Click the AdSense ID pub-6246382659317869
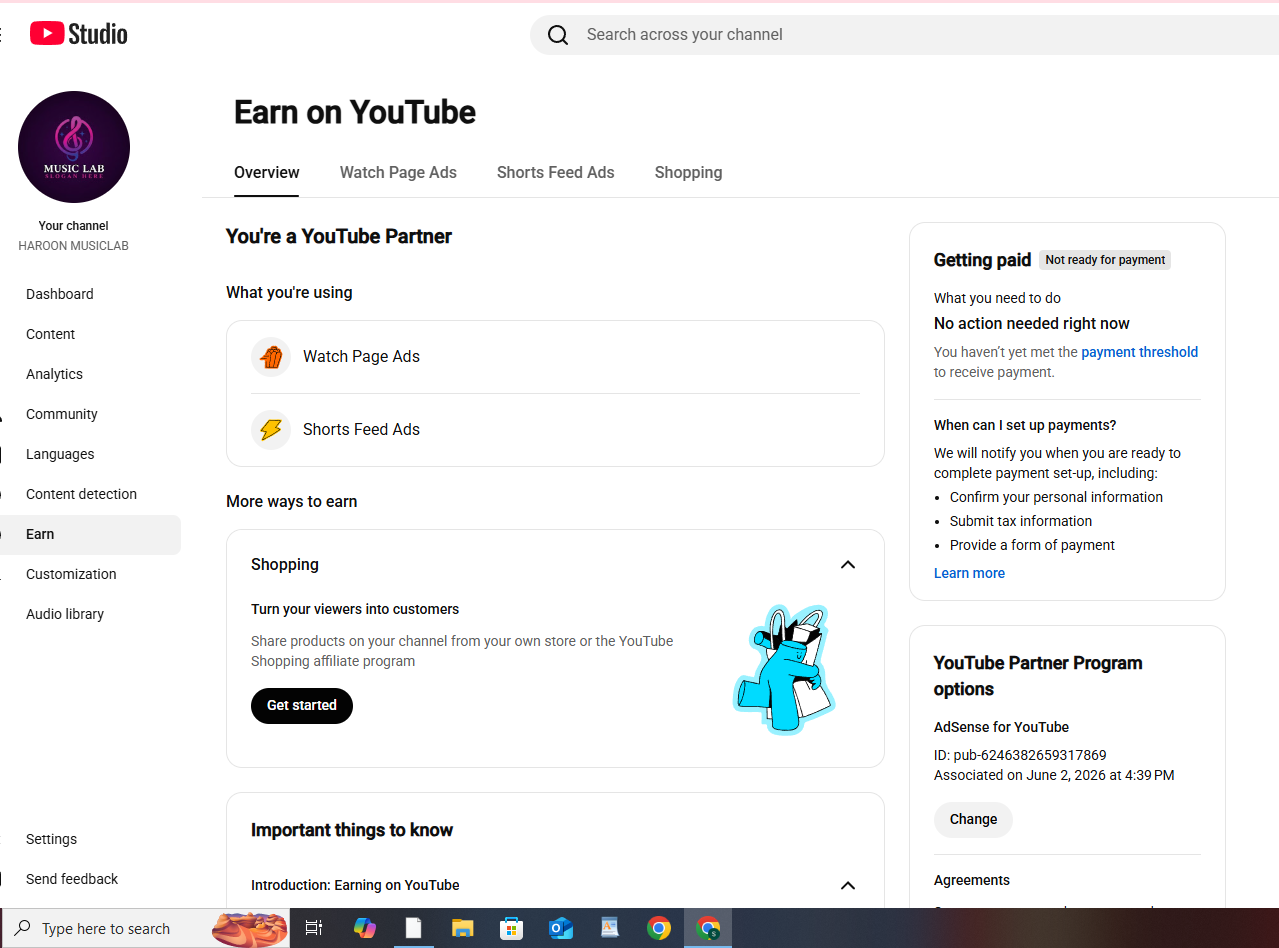The image size is (1279, 948). 1020,755
